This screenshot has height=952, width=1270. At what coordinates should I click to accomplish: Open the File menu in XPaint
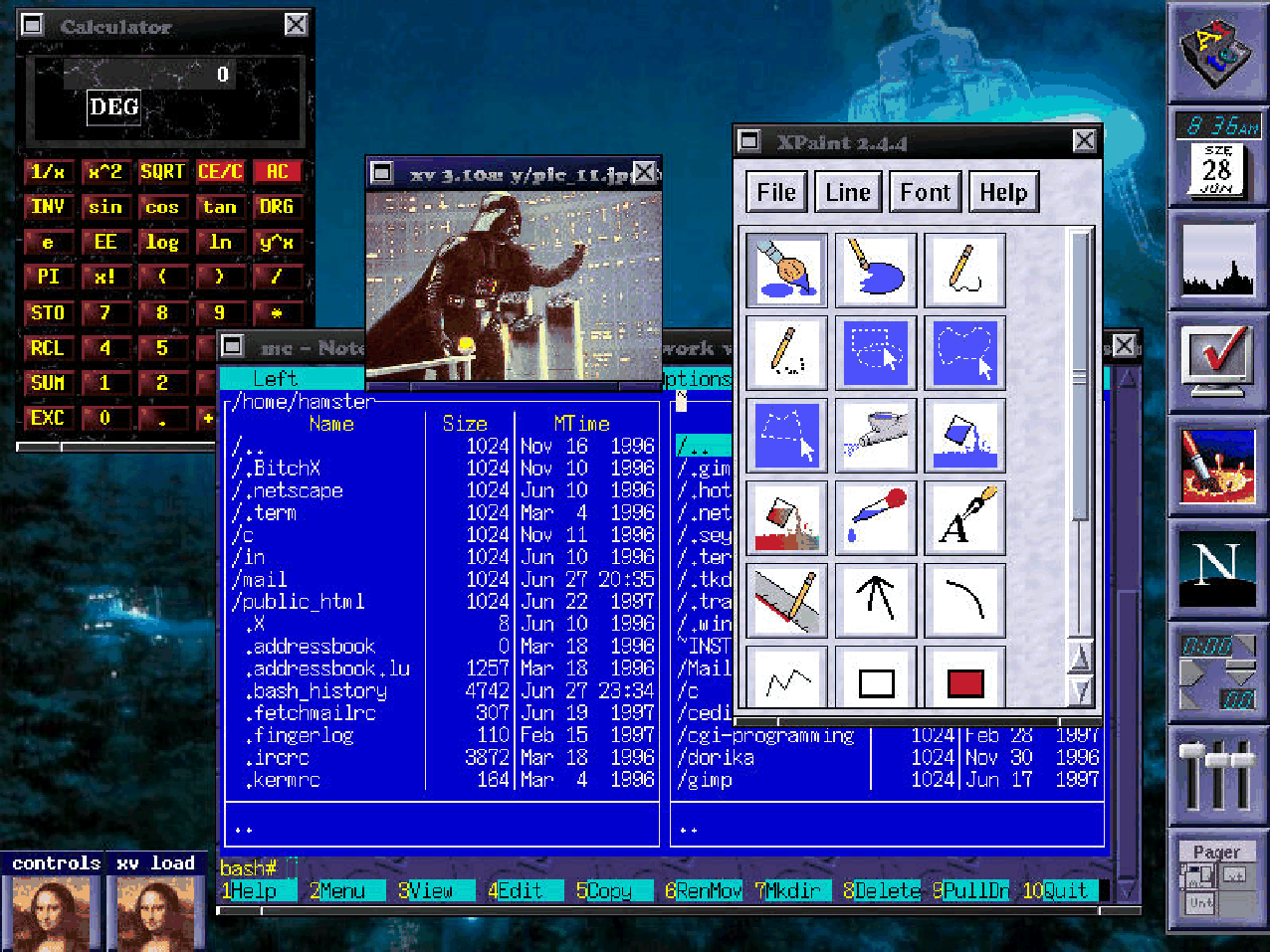[776, 192]
